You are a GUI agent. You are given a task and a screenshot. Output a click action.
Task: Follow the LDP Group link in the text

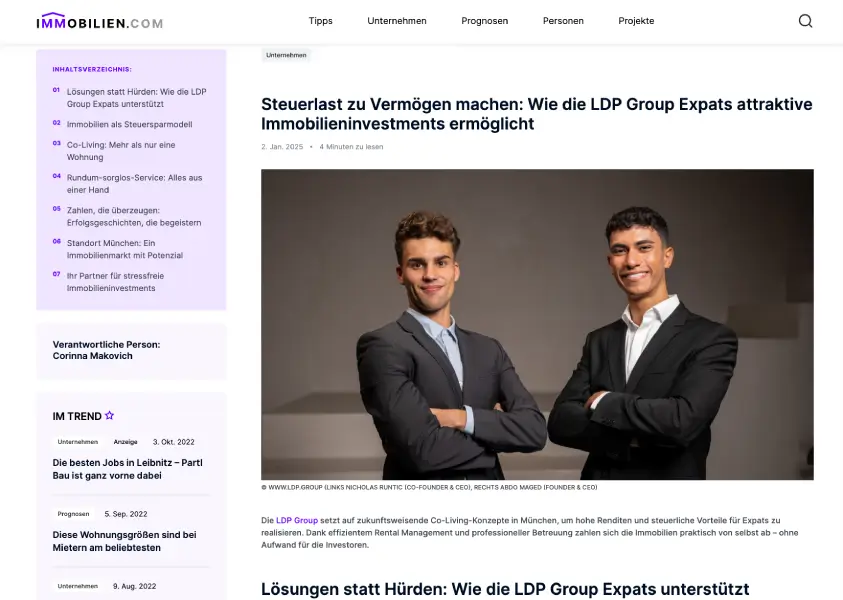tap(297, 520)
